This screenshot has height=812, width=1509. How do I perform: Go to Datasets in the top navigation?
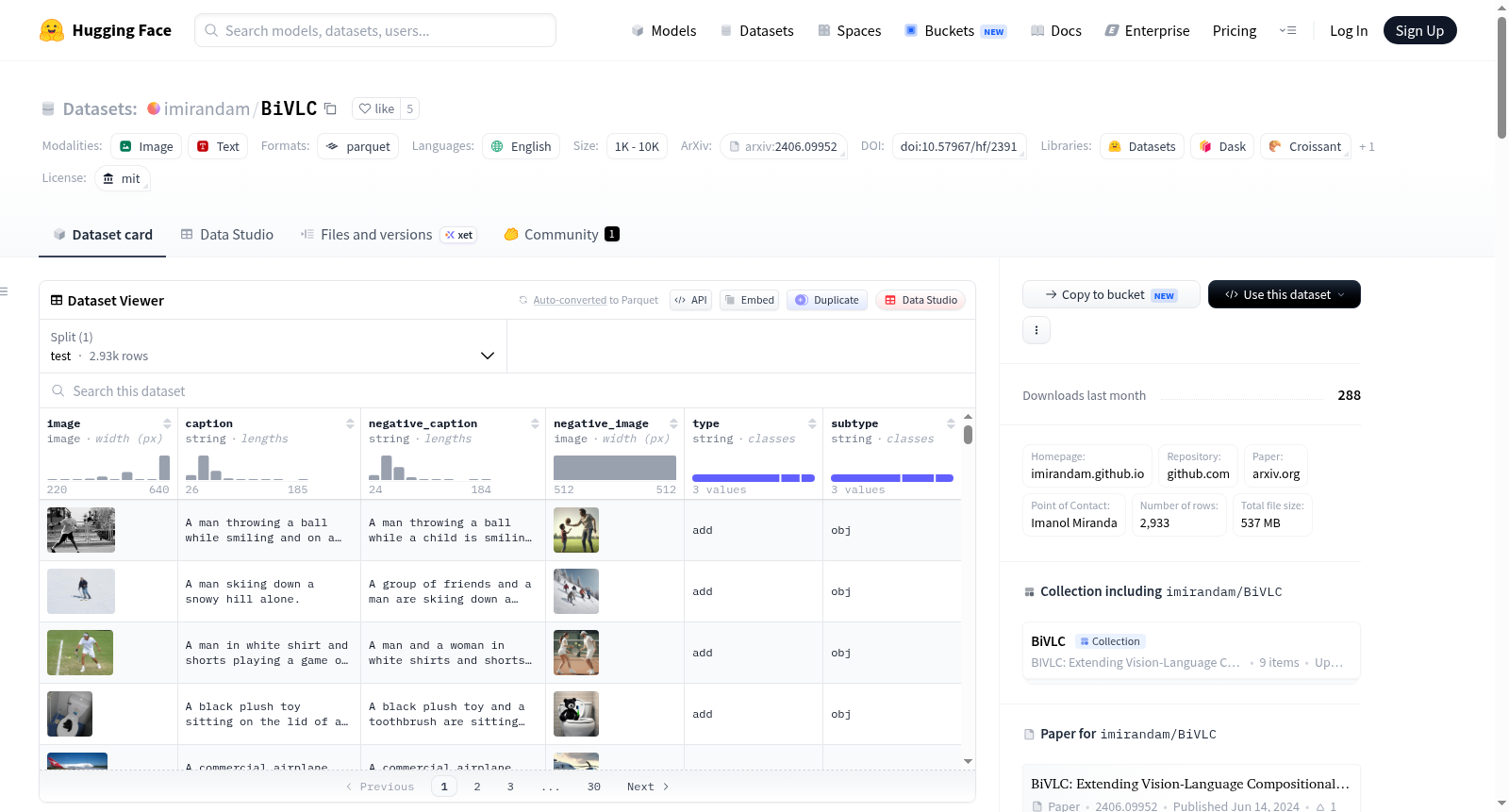pos(757,30)
